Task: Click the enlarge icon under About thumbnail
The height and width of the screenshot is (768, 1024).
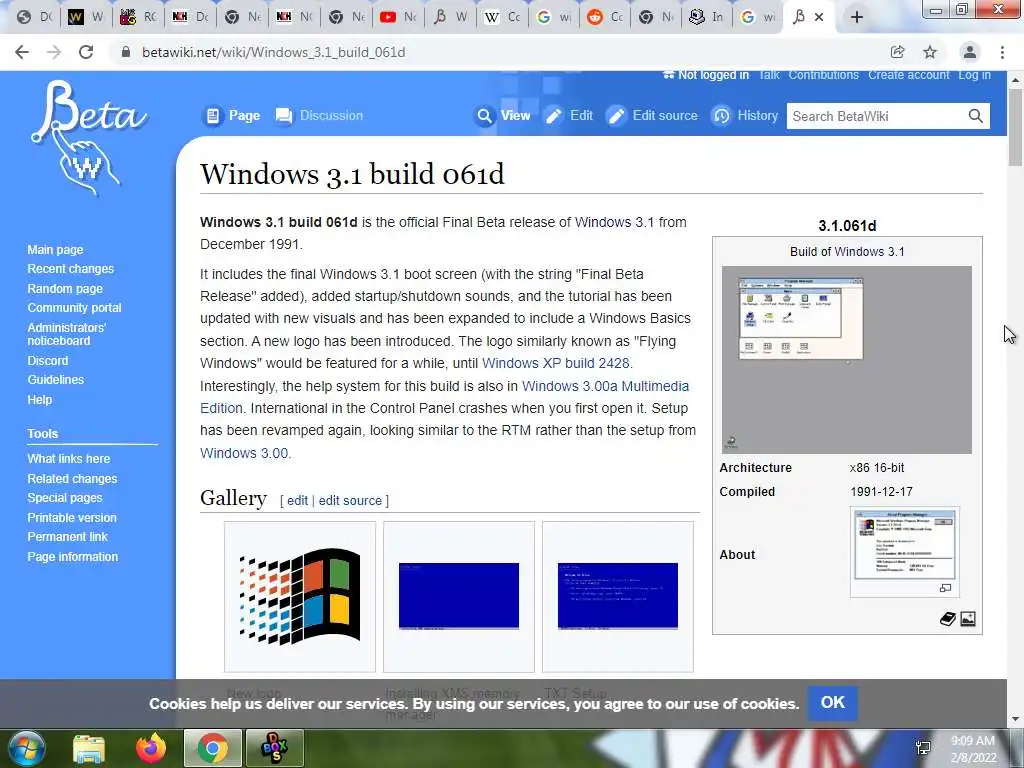Action: (945, 588)
